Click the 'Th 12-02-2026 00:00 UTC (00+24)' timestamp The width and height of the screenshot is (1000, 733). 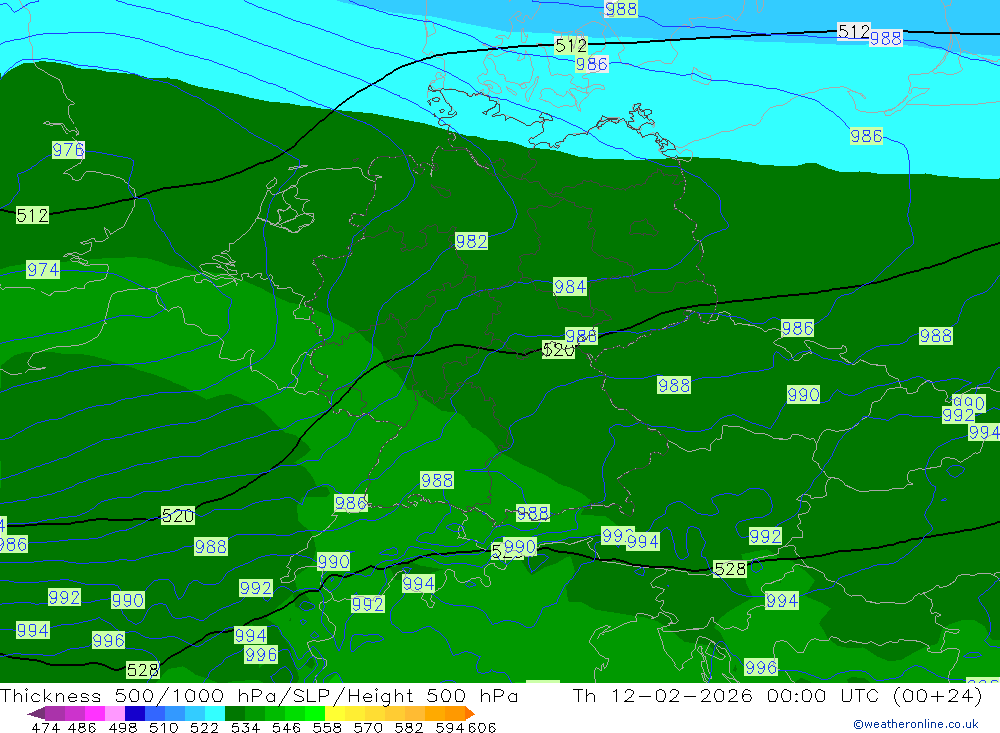coord(777,695)
